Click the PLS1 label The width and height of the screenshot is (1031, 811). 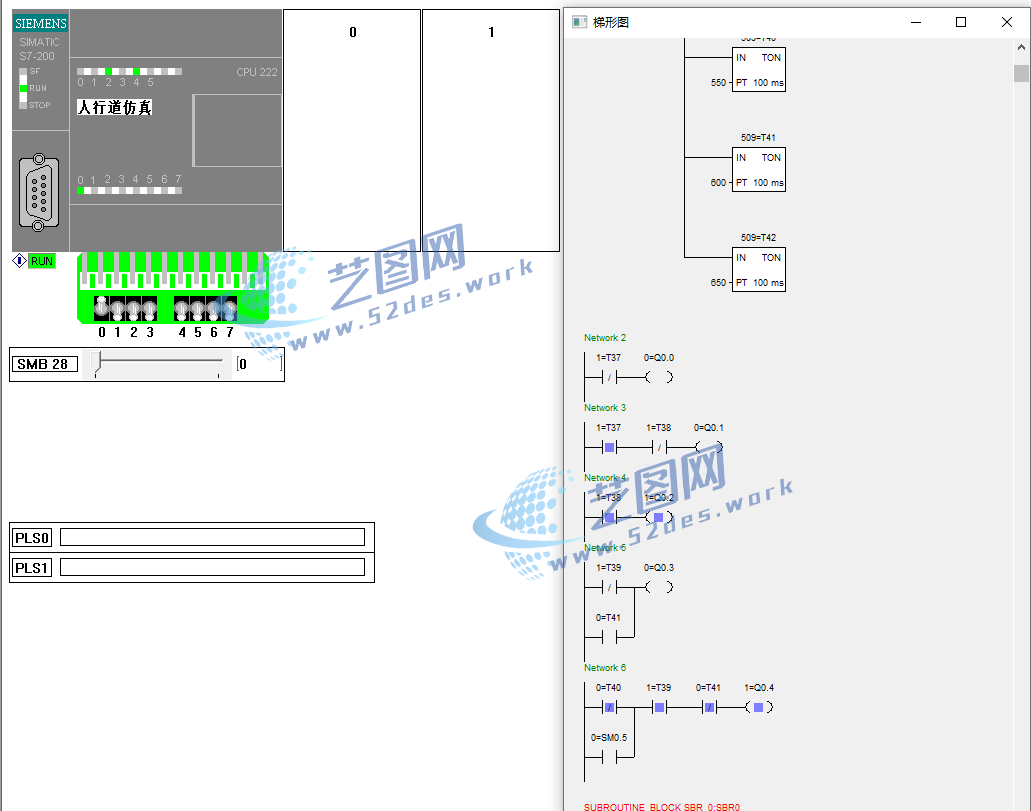(x=32, y=568)
